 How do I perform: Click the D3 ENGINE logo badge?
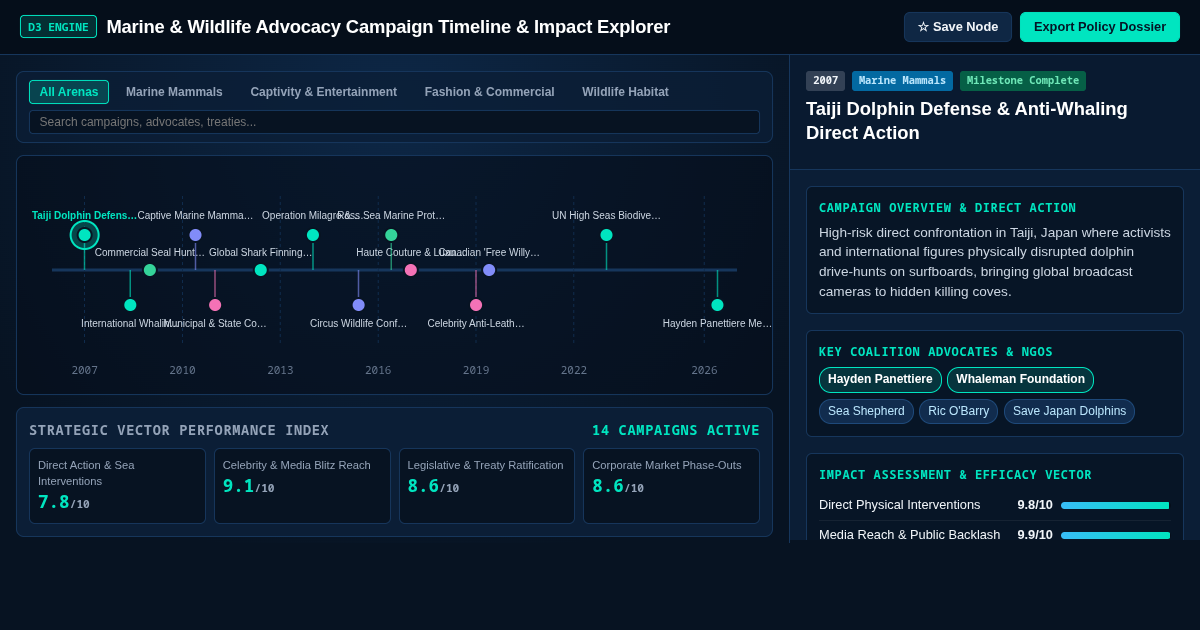coord(58,27)
